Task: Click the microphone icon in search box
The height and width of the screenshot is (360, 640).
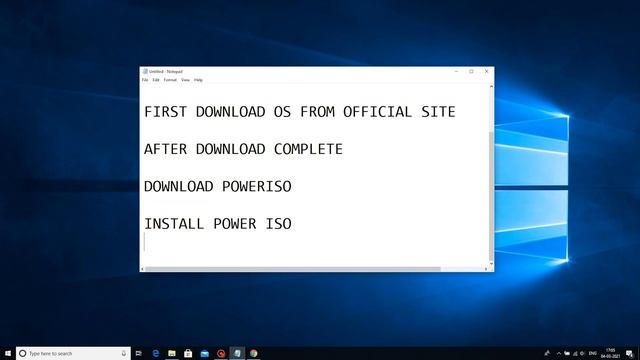Action: (124, 353)
